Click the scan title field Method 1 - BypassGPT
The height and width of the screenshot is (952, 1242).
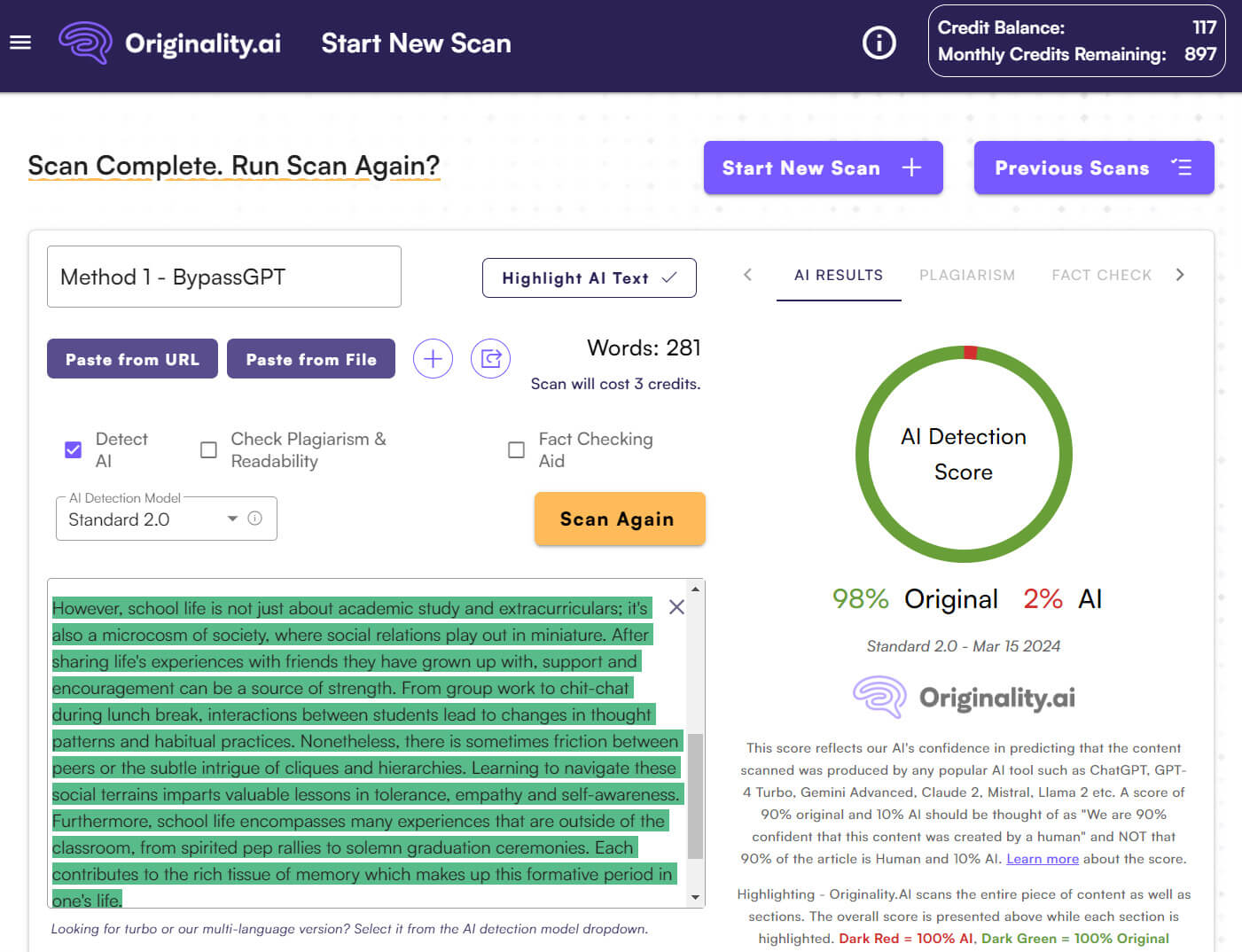coord(223,277)
